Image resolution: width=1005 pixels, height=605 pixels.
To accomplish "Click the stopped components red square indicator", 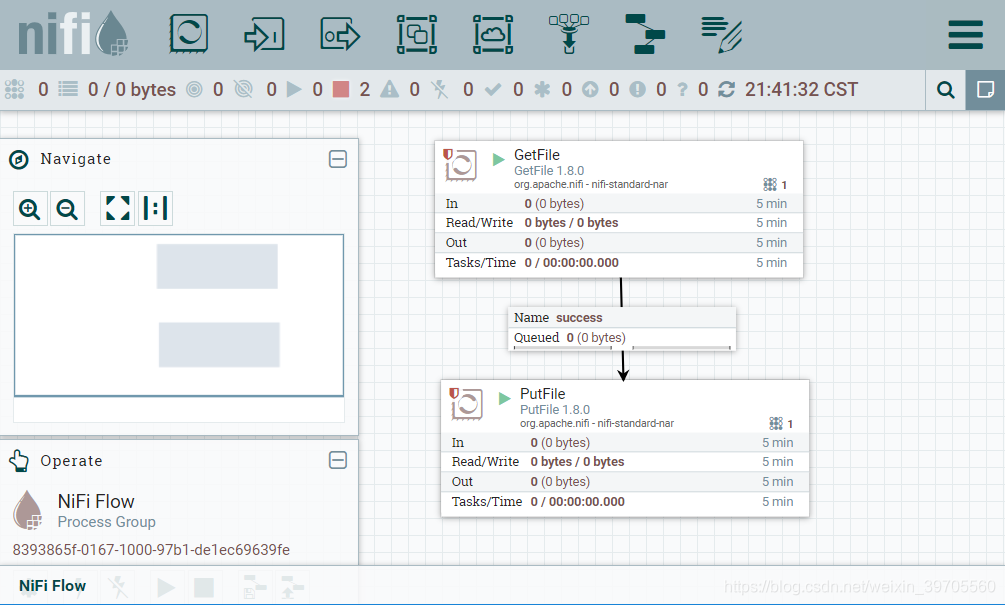I will pyautogui.click(x=341, y=89).
